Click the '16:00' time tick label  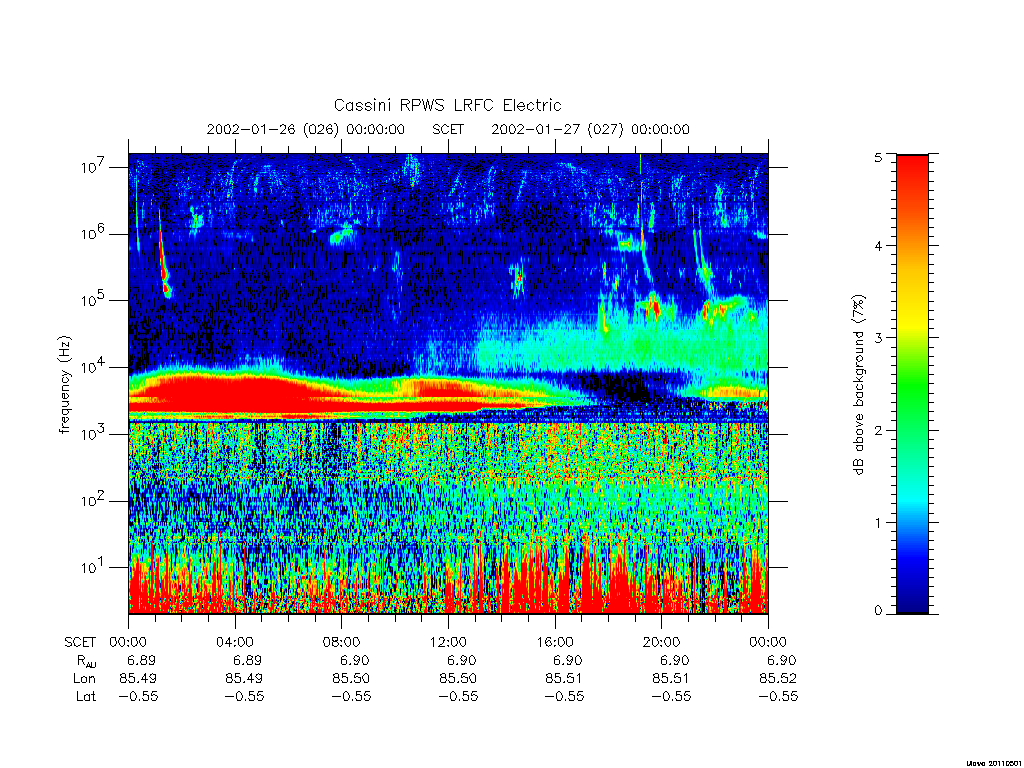point(554,643)
